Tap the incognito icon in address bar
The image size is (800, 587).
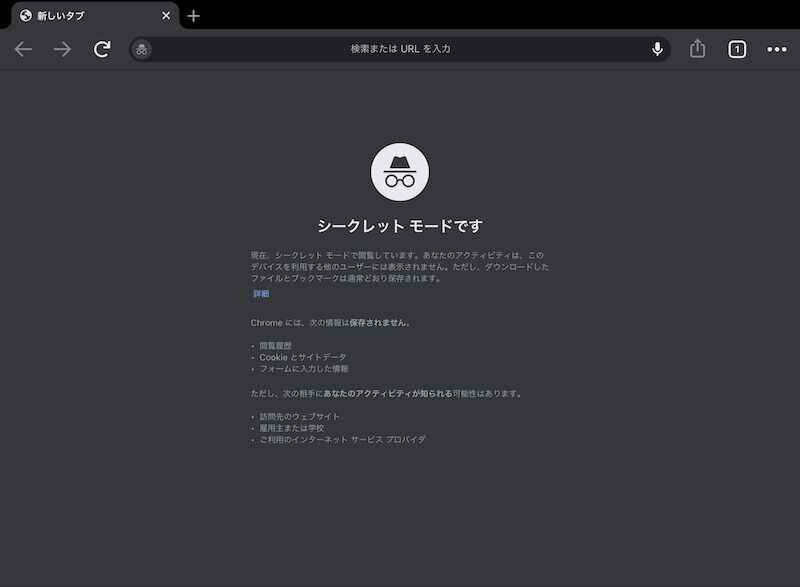tap(142, 49)
